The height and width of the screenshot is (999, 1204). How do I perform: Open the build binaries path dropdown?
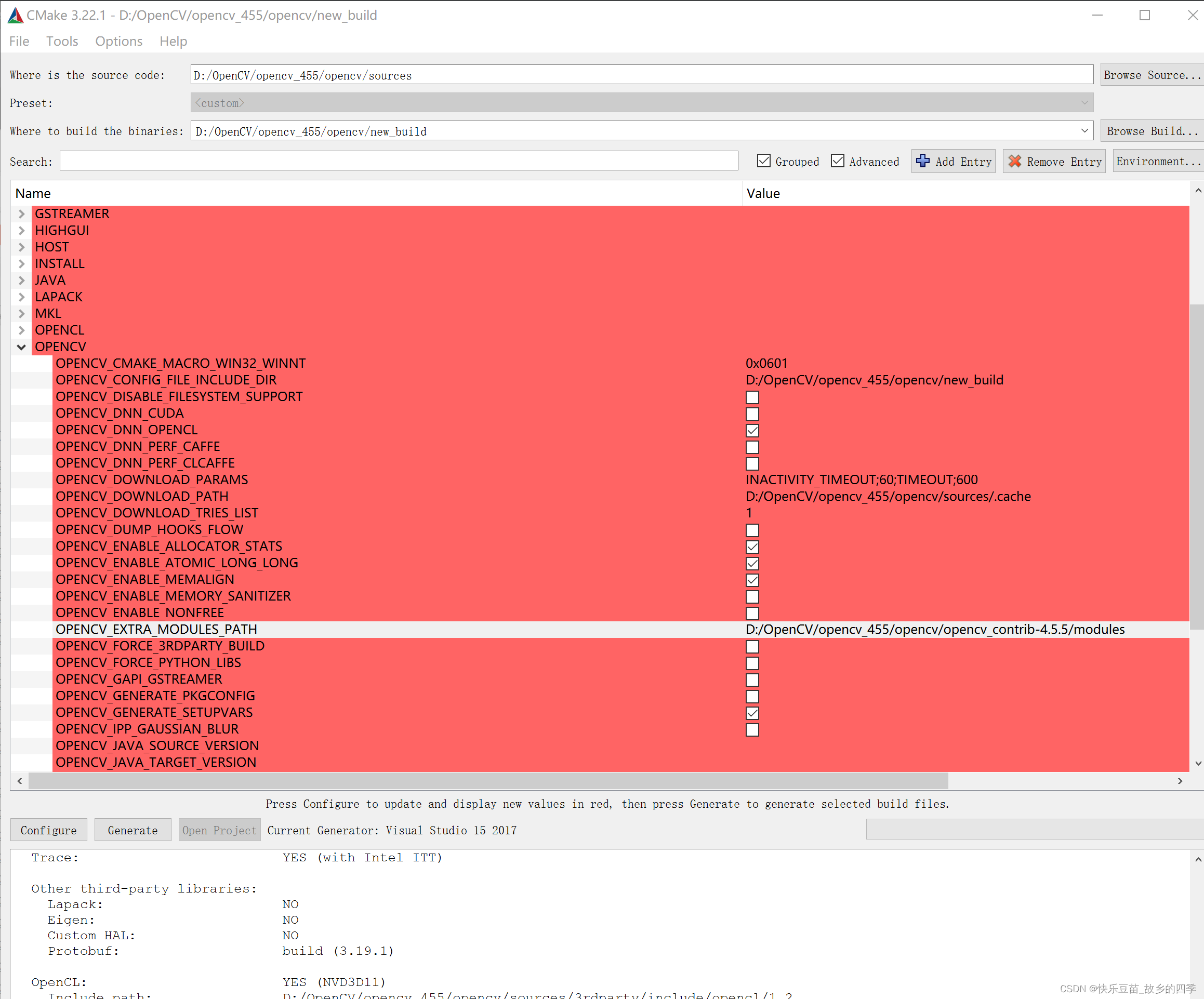click(x=1084, y=131)
